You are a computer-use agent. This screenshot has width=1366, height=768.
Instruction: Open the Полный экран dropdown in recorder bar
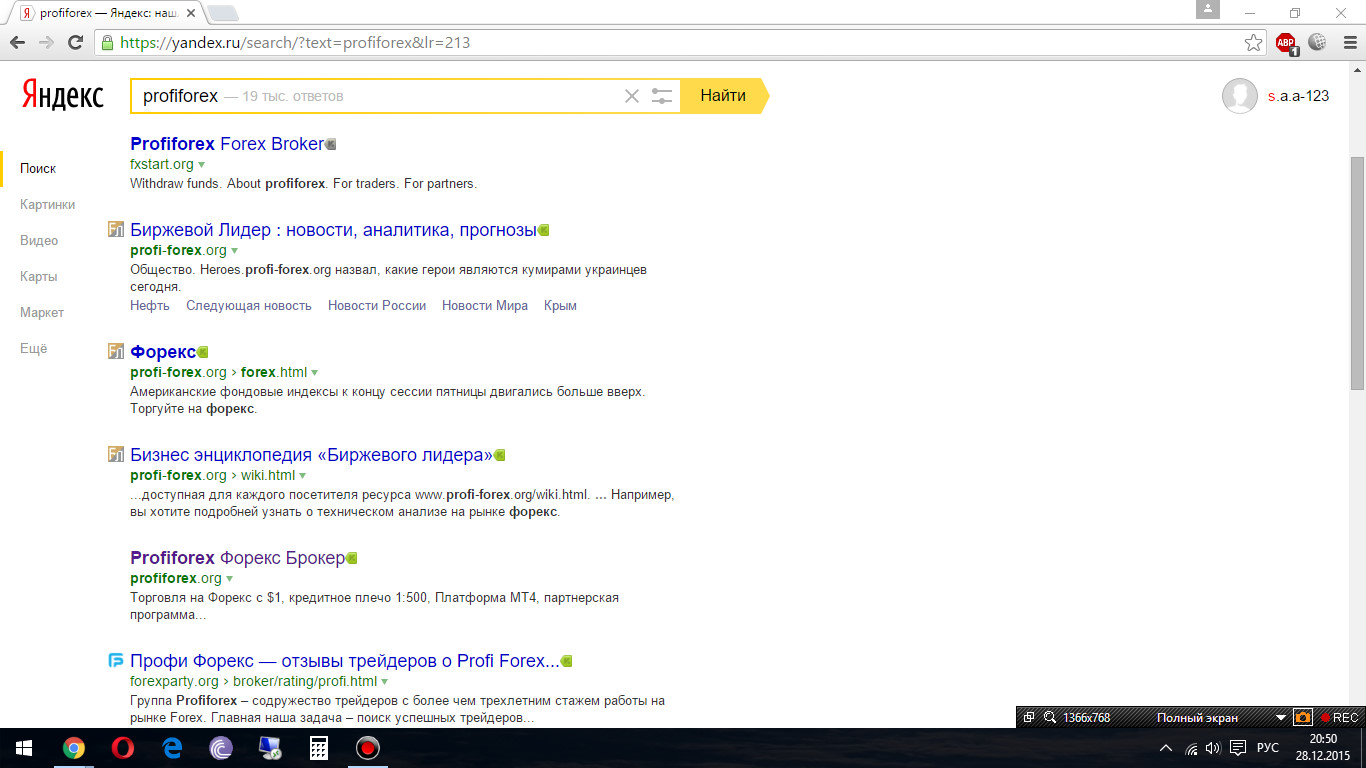click(x=1280, y=718)
